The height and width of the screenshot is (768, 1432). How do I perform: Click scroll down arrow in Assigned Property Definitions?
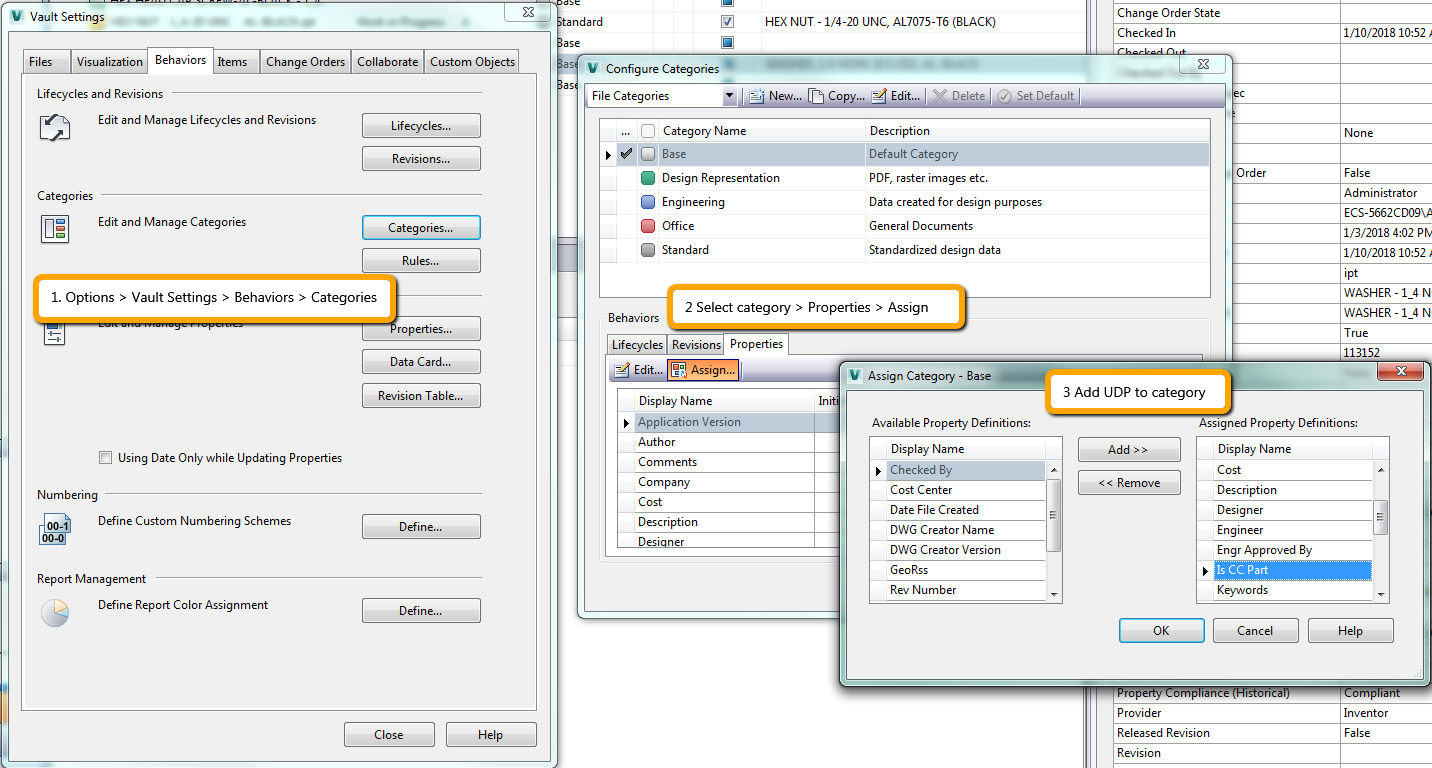[x=1381, y=594]
